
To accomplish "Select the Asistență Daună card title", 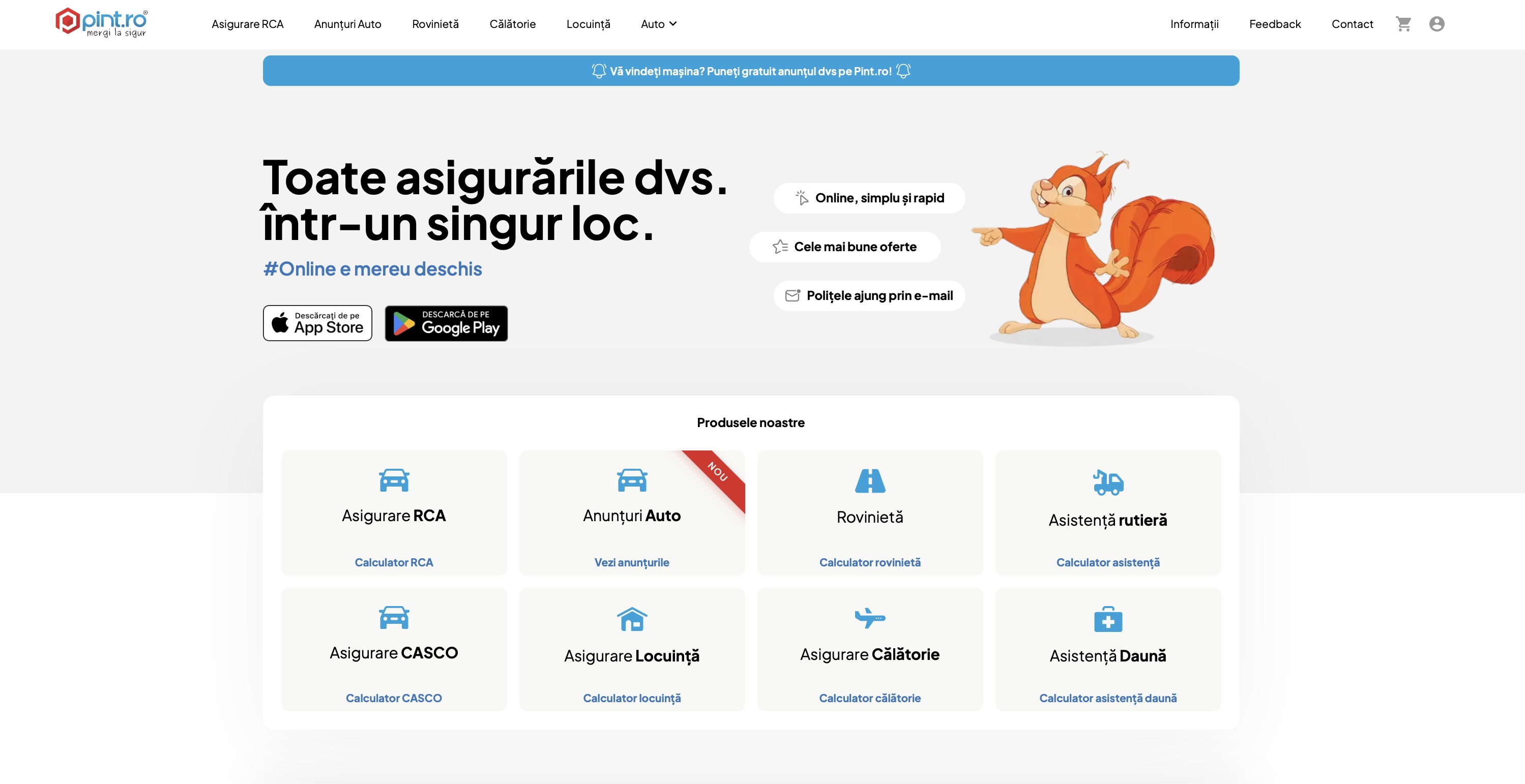I will [x=1108, y=655].
